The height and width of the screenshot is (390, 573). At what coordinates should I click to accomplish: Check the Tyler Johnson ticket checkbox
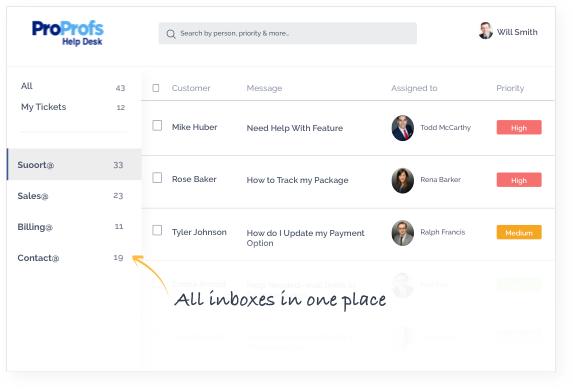(x=157, y=230)
